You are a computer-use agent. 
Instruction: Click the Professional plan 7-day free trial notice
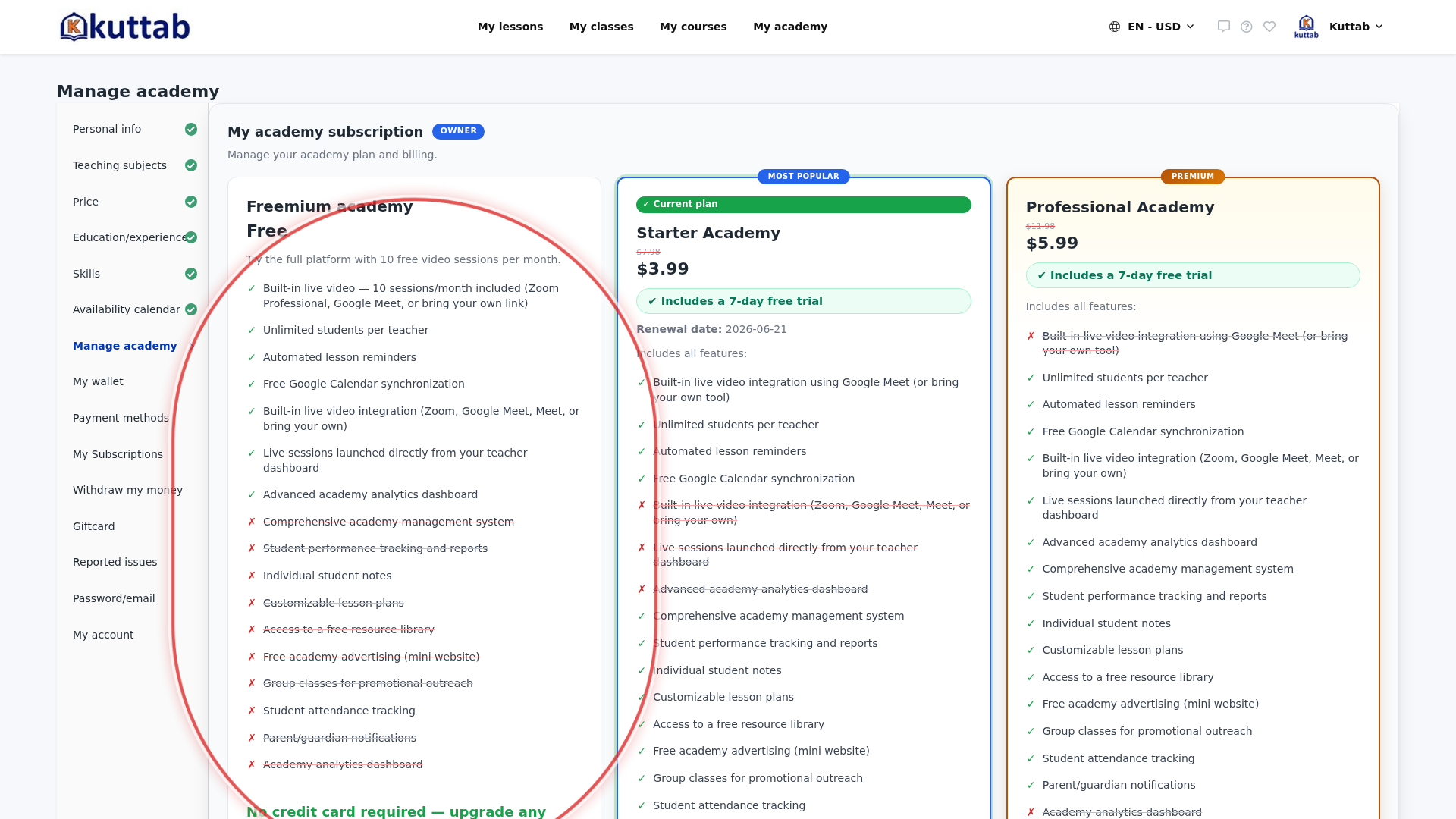pos(1193,275)
